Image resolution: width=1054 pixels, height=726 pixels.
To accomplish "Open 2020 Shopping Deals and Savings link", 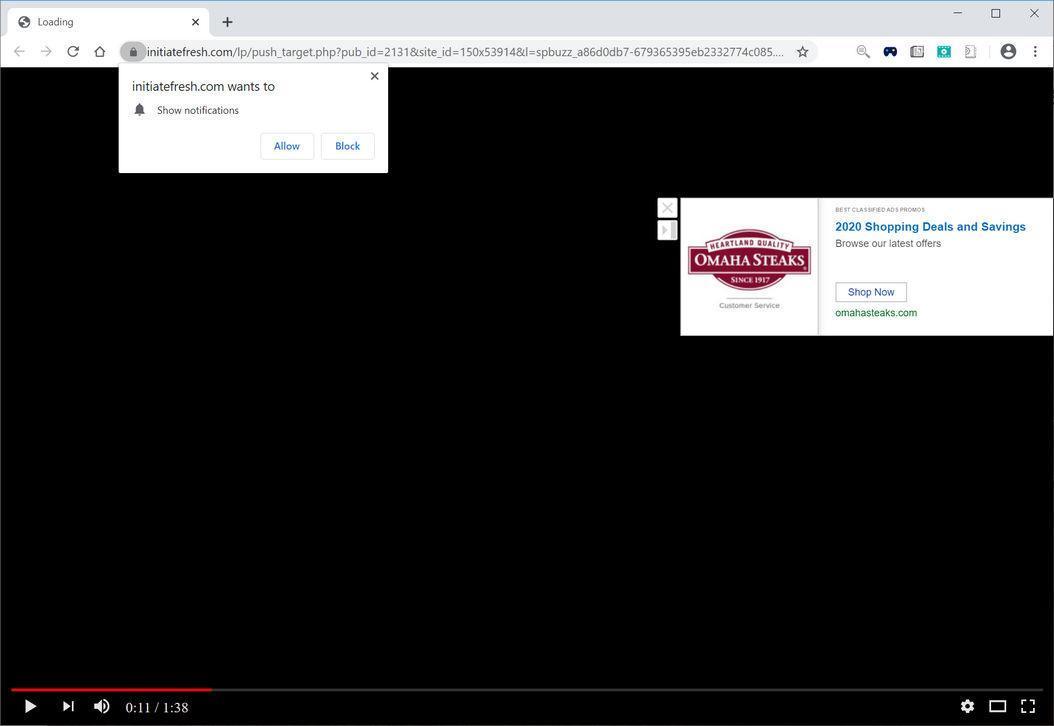I will point(930,227).
